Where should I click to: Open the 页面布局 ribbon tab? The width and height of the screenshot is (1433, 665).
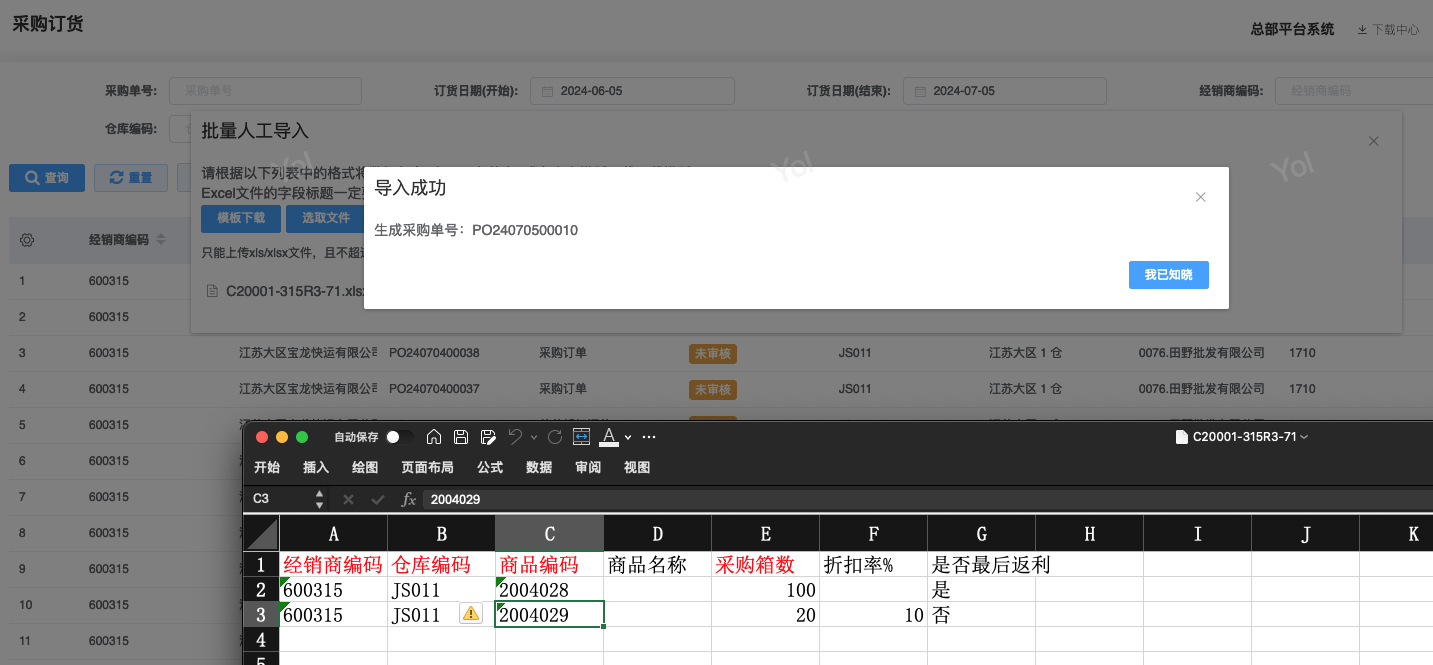coord(427,467)
